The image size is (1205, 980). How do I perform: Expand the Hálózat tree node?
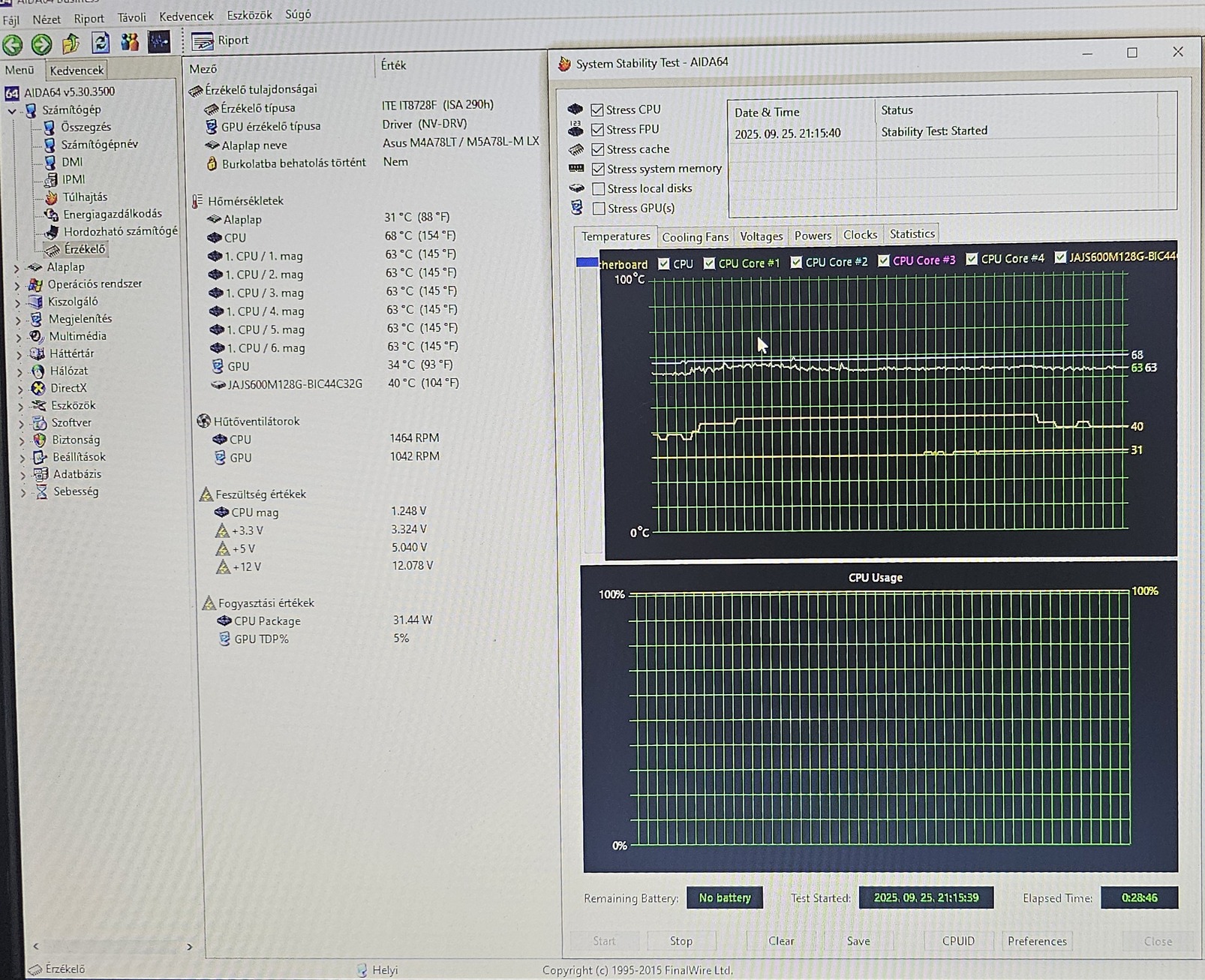click(x=20, y=371)
